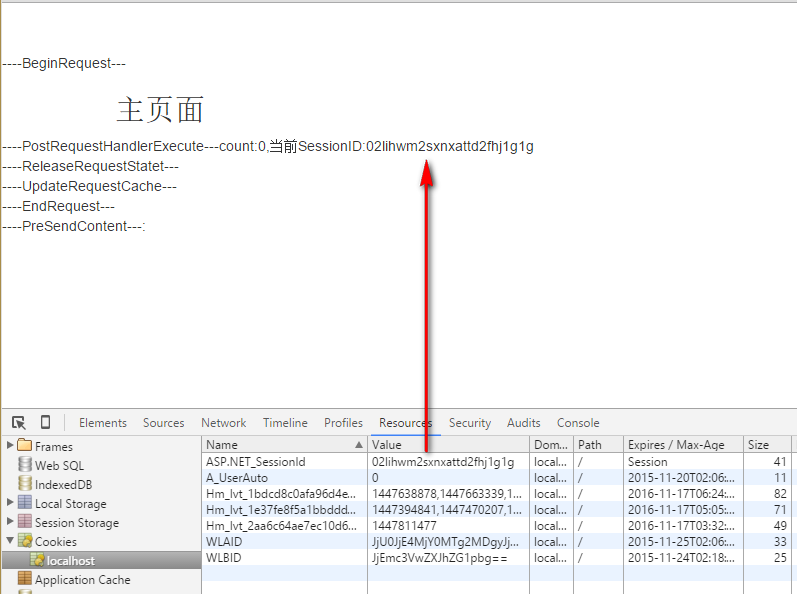
Task: Switch to the Console tab
Action: pos(578,423)
